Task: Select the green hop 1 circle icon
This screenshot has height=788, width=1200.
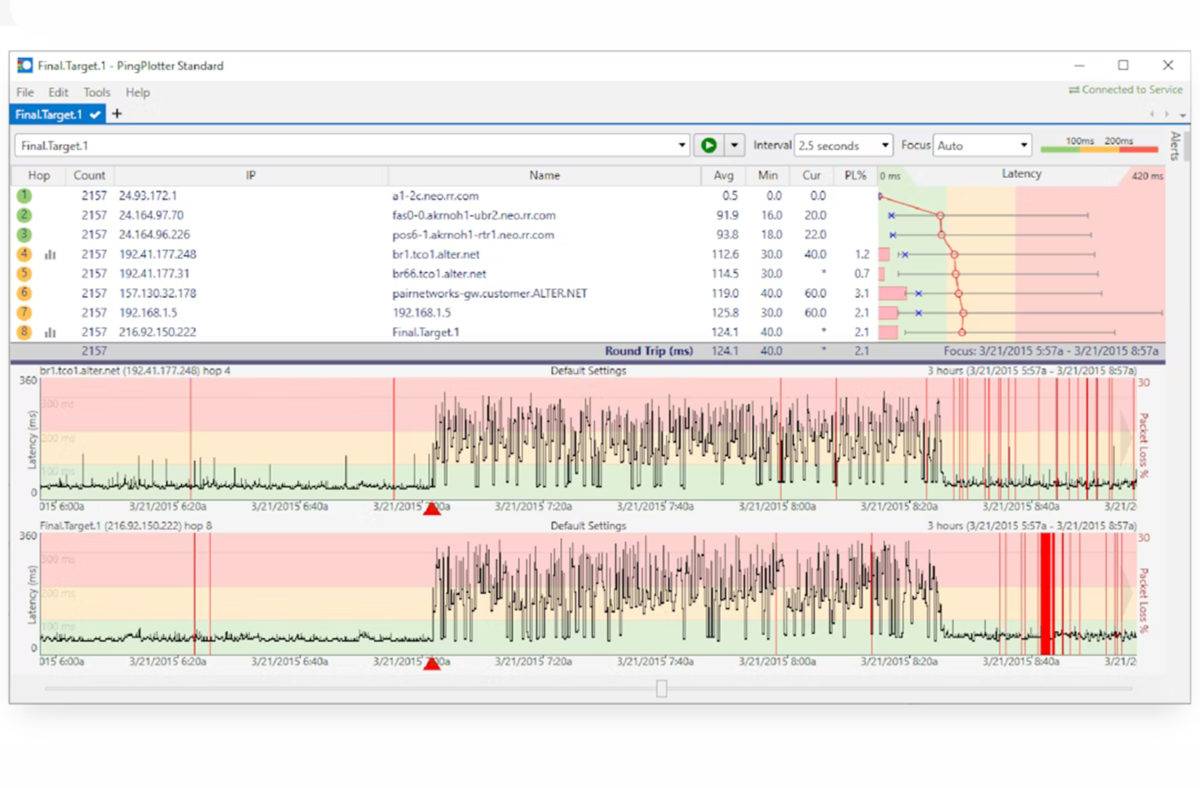Action: (24, 196)
